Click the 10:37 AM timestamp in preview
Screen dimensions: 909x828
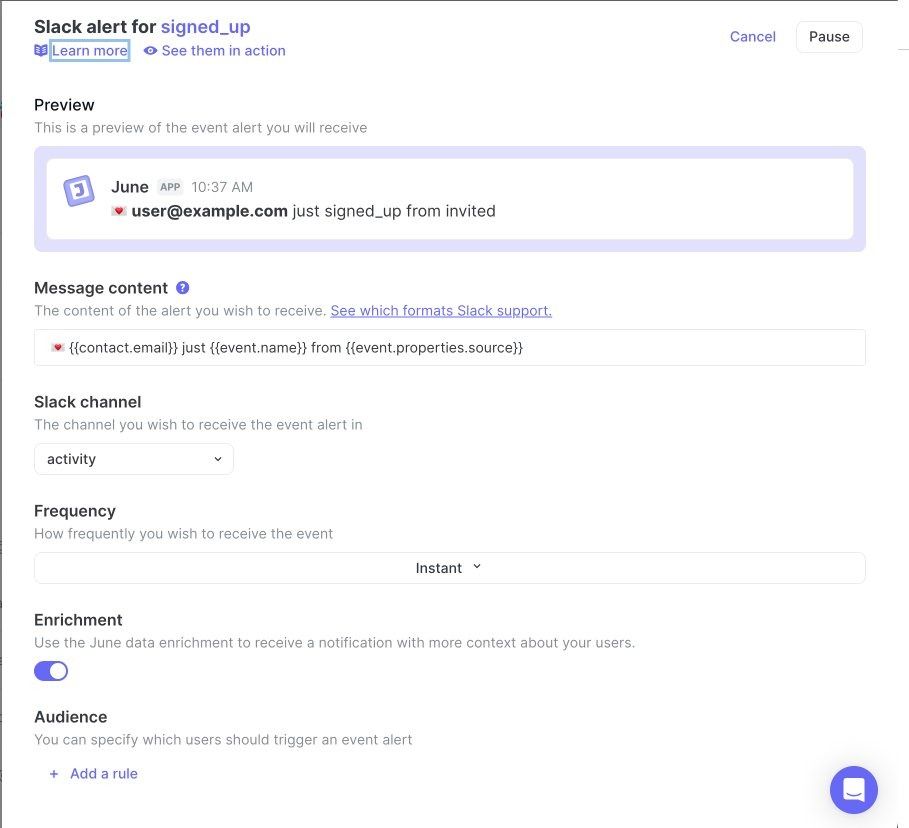[222, 187]
